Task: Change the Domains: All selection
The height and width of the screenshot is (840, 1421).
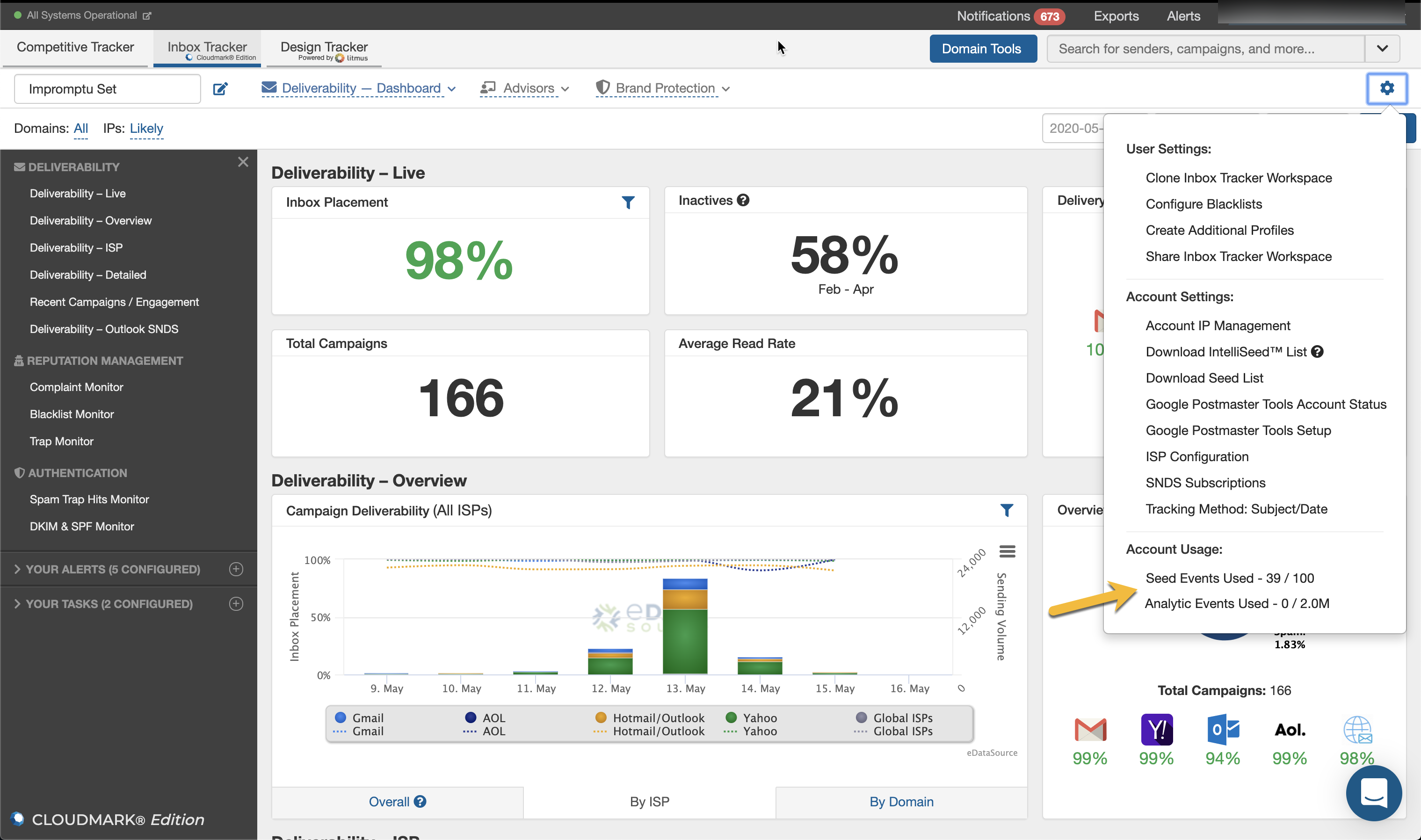Action: 81,129
